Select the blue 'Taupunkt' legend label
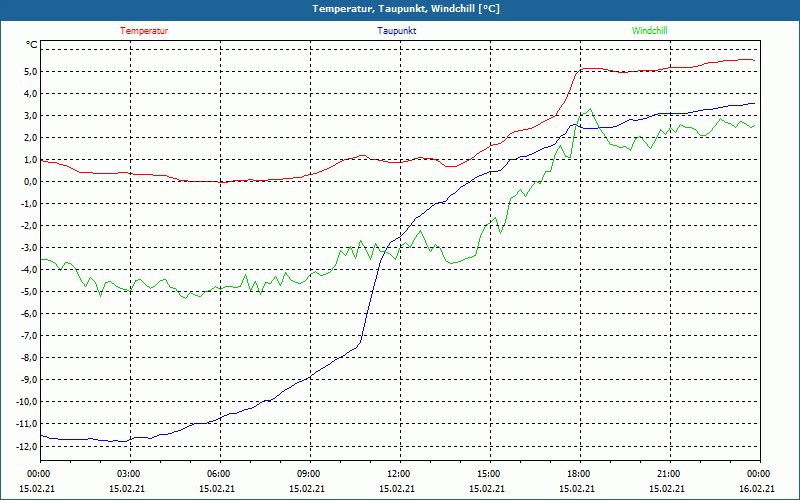 396,31
